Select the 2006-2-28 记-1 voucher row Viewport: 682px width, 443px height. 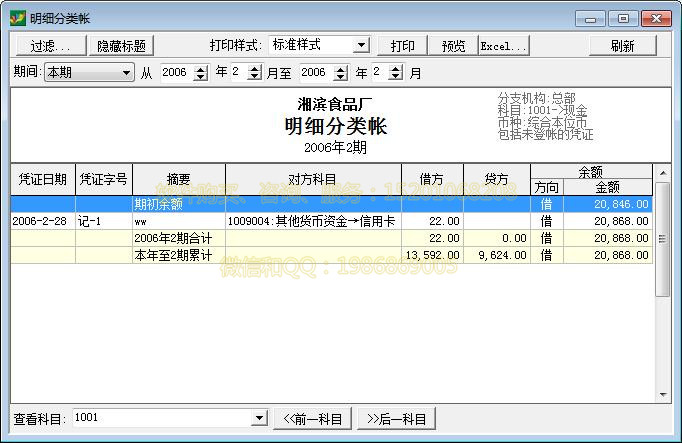tap(330, 221)
